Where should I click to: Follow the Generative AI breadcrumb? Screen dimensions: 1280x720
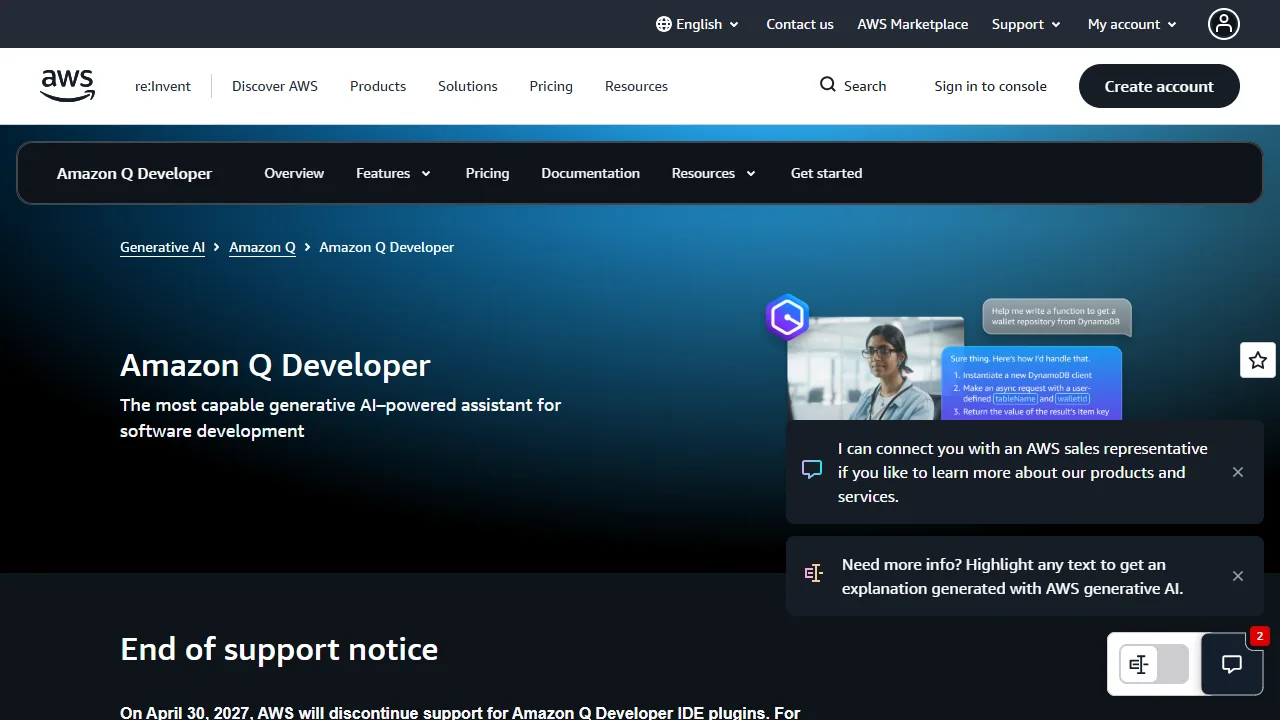162,247
